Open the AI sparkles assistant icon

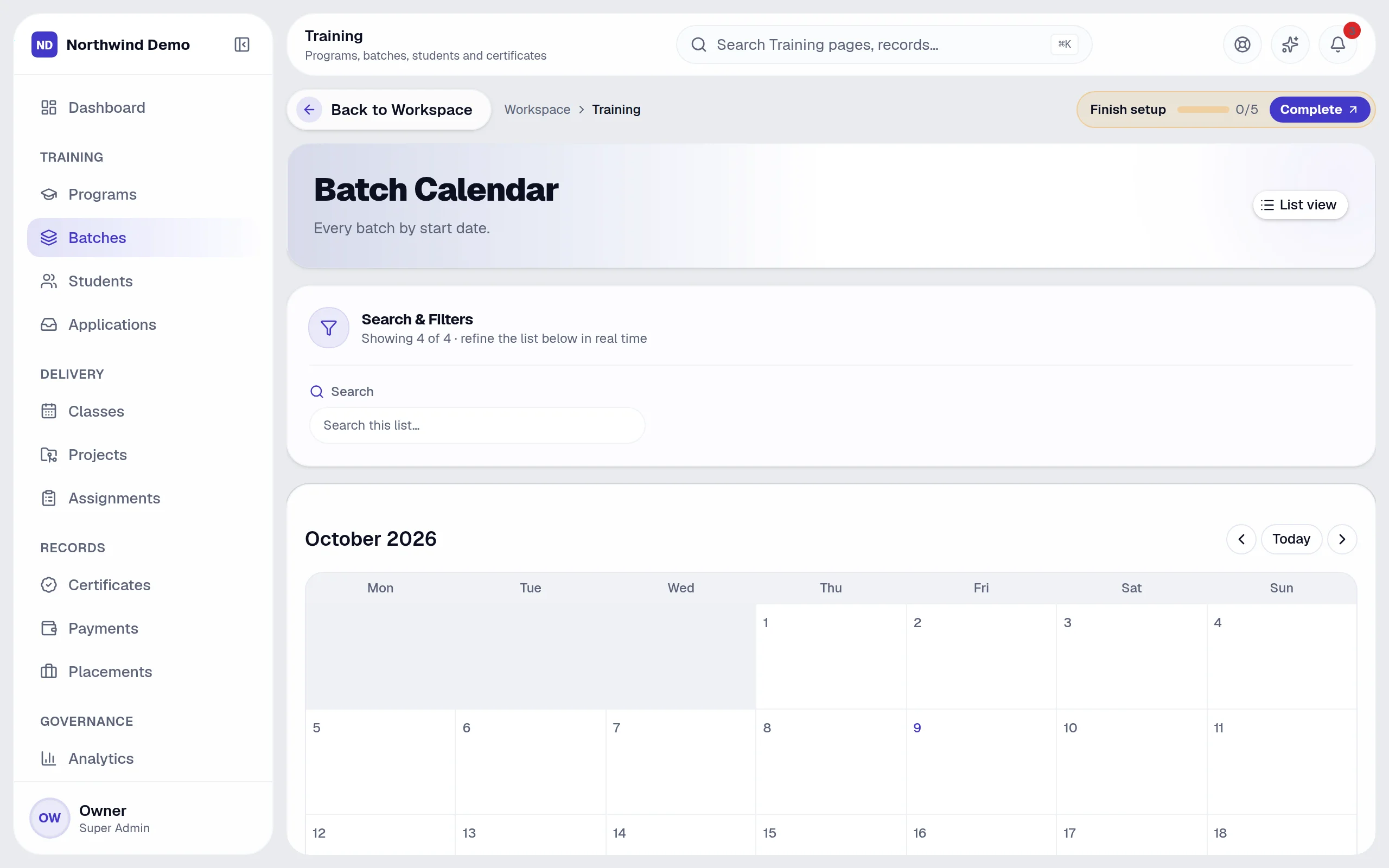(x=1290, y=44)
